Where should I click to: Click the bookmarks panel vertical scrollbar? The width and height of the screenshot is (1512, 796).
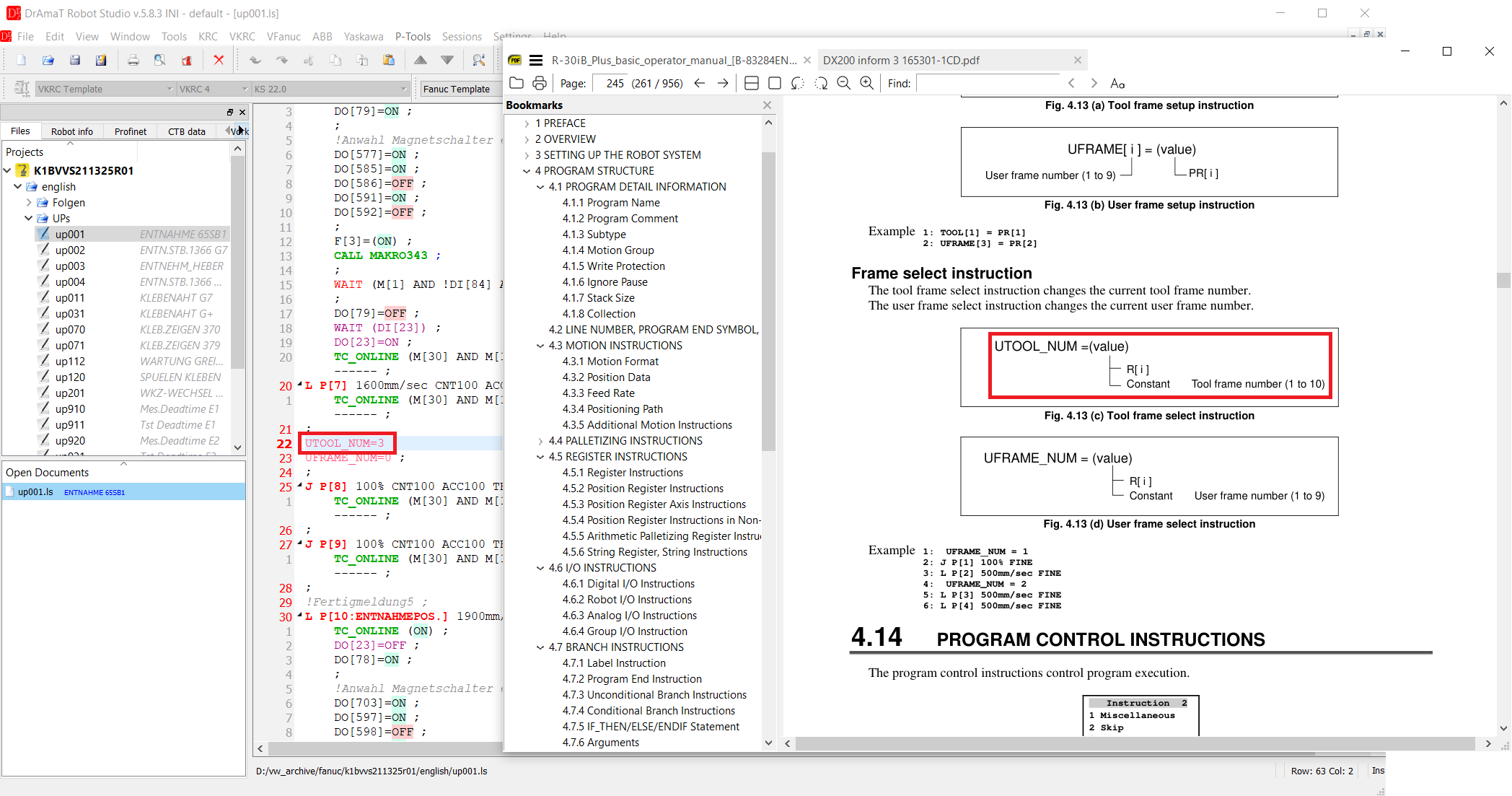(x=768, y=302)
